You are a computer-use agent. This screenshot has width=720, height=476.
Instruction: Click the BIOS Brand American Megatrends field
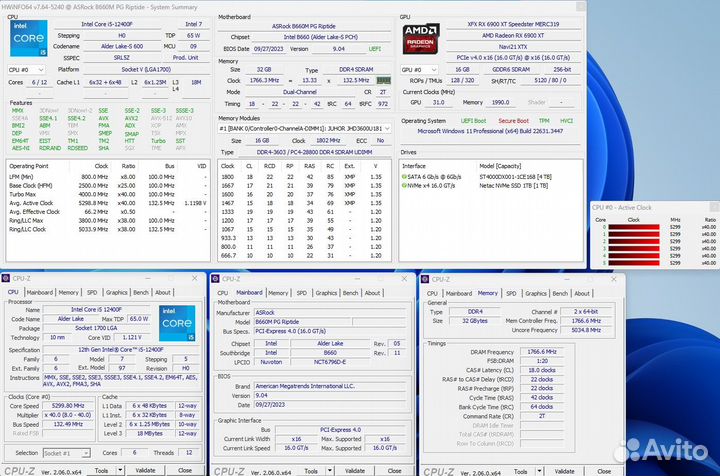coord(330,386)
